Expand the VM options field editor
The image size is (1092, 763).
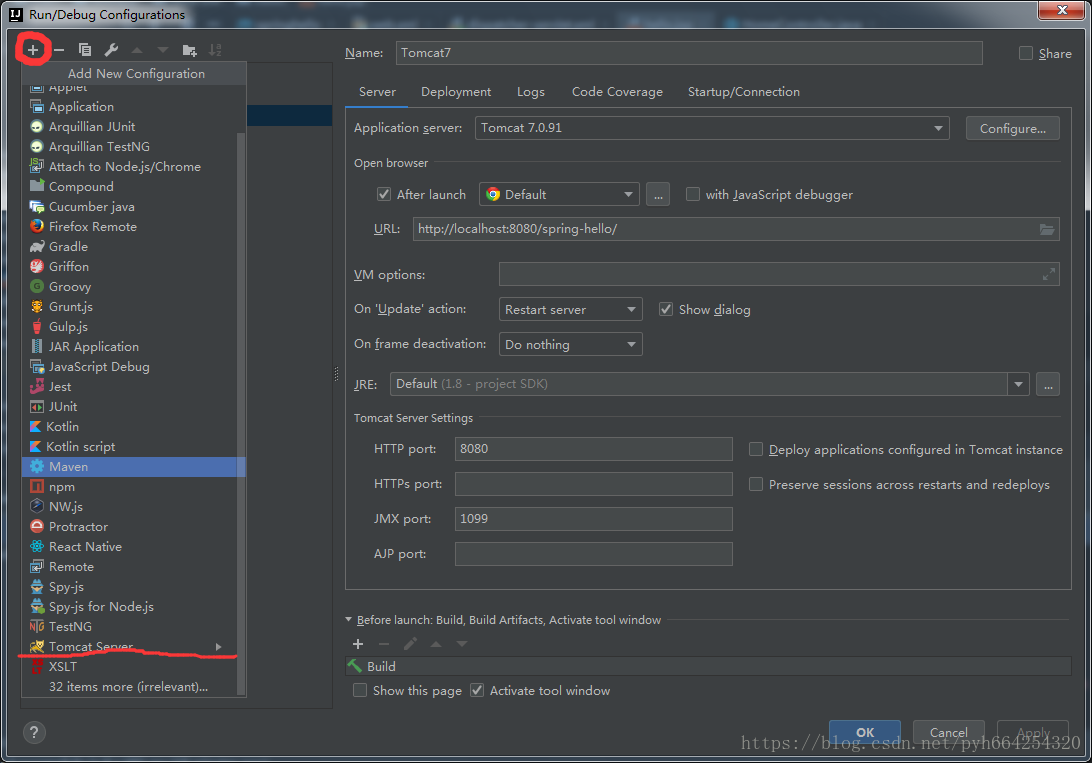point(1048,275)
